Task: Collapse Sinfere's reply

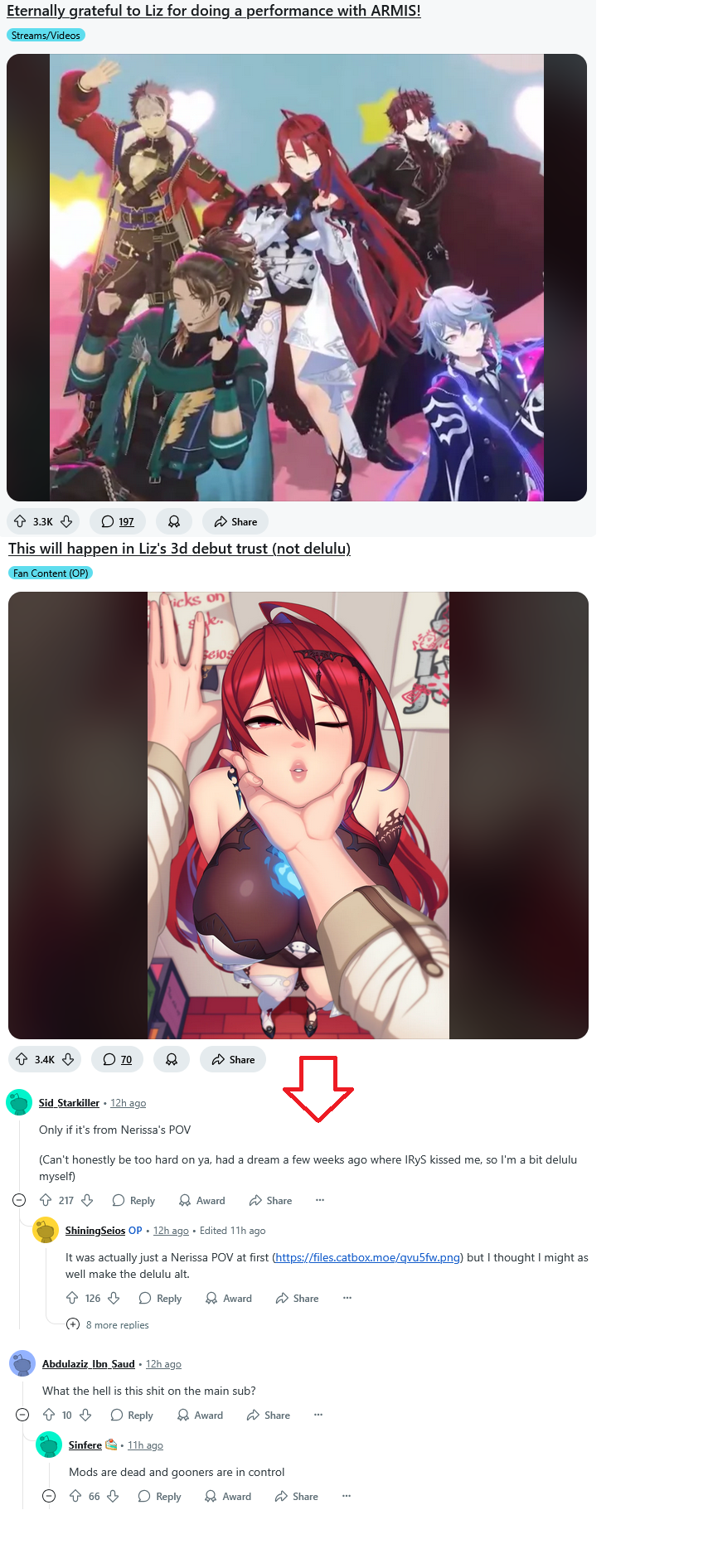Action: 49,1496
